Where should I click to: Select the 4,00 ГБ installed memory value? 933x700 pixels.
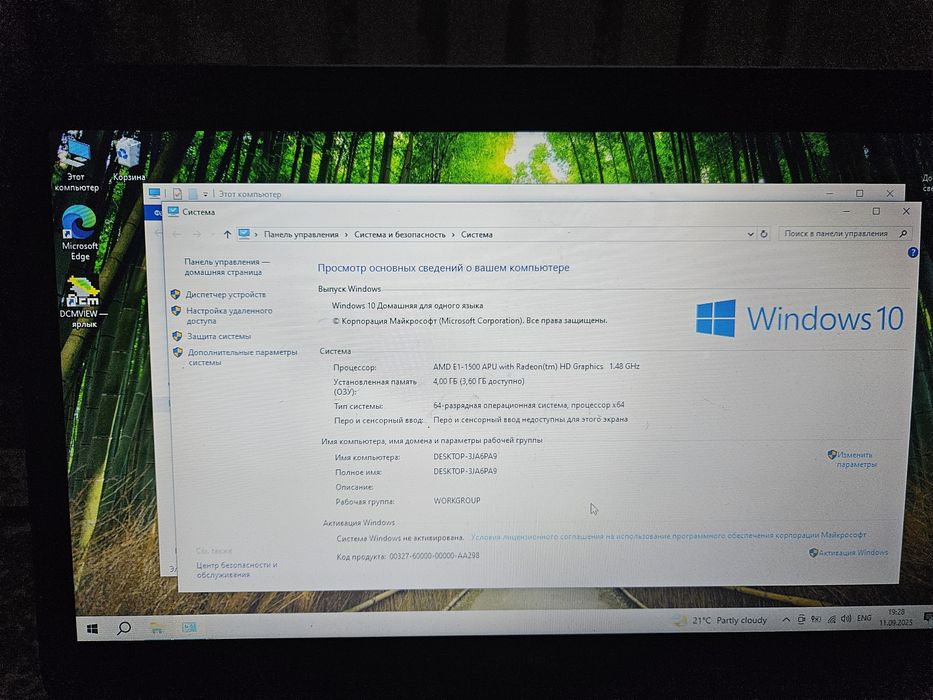pos(479,381)
